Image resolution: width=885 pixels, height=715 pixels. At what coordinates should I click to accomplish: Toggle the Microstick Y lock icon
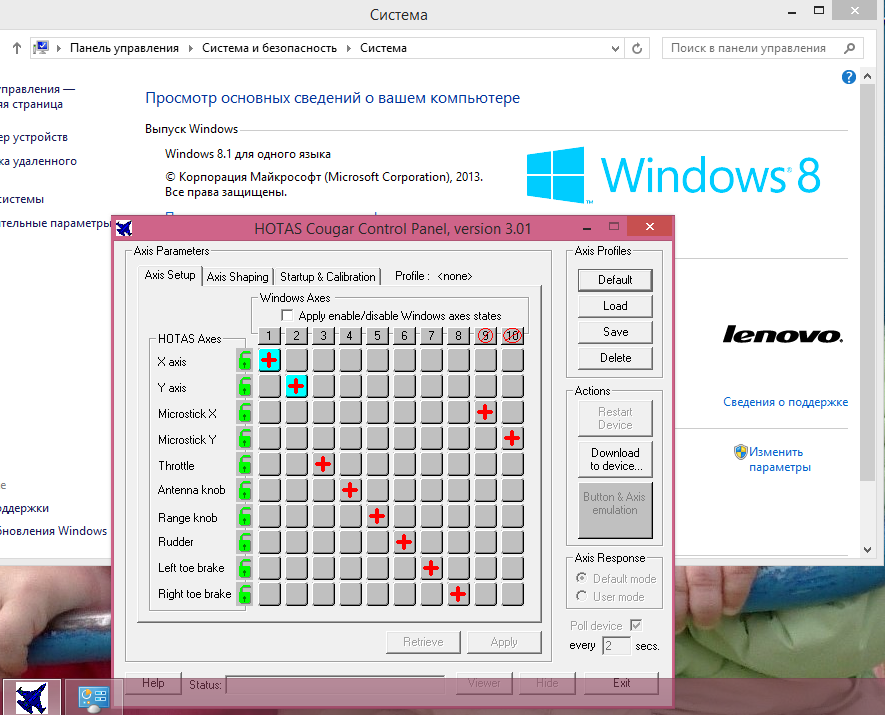(244, 438)
